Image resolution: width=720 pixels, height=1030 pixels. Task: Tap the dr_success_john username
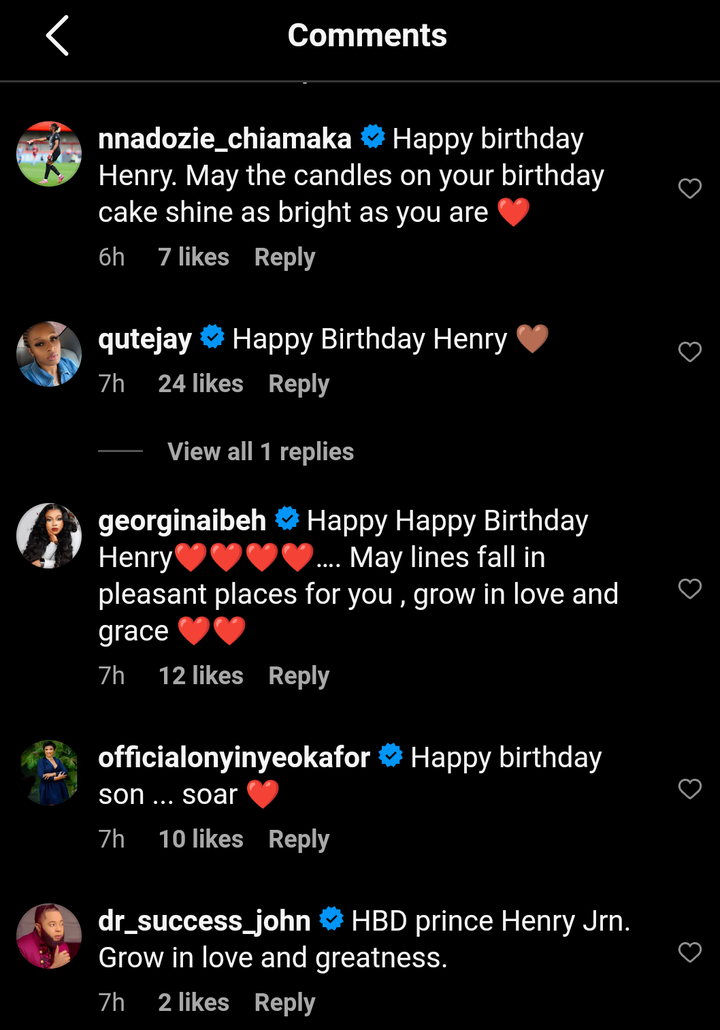tap(204, 920)
